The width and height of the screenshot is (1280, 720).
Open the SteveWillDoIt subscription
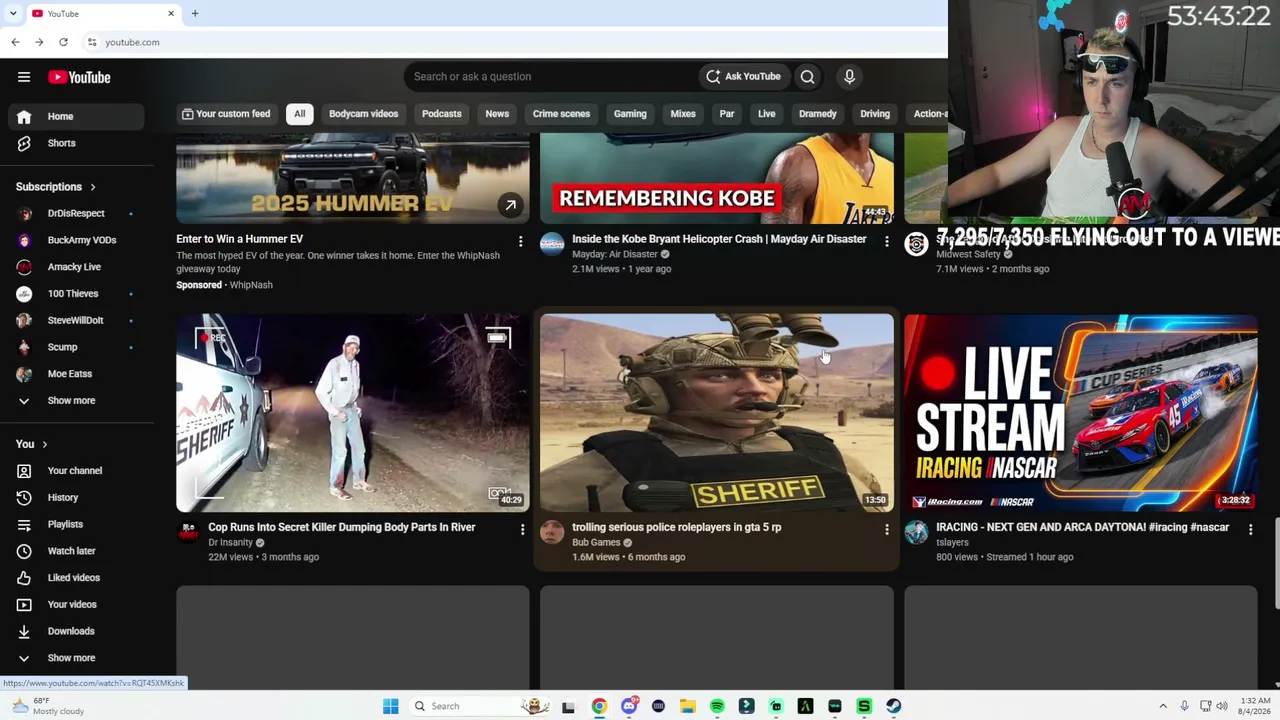tap(76, 320)
